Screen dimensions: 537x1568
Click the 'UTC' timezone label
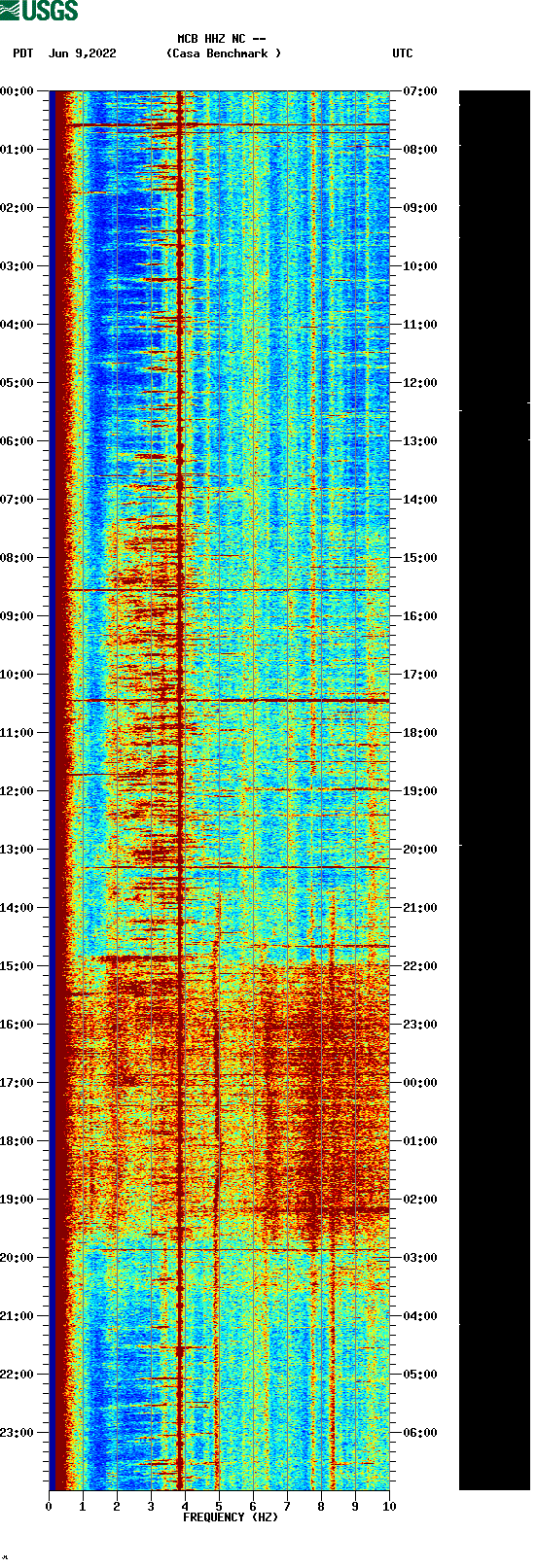coord(403,53)
